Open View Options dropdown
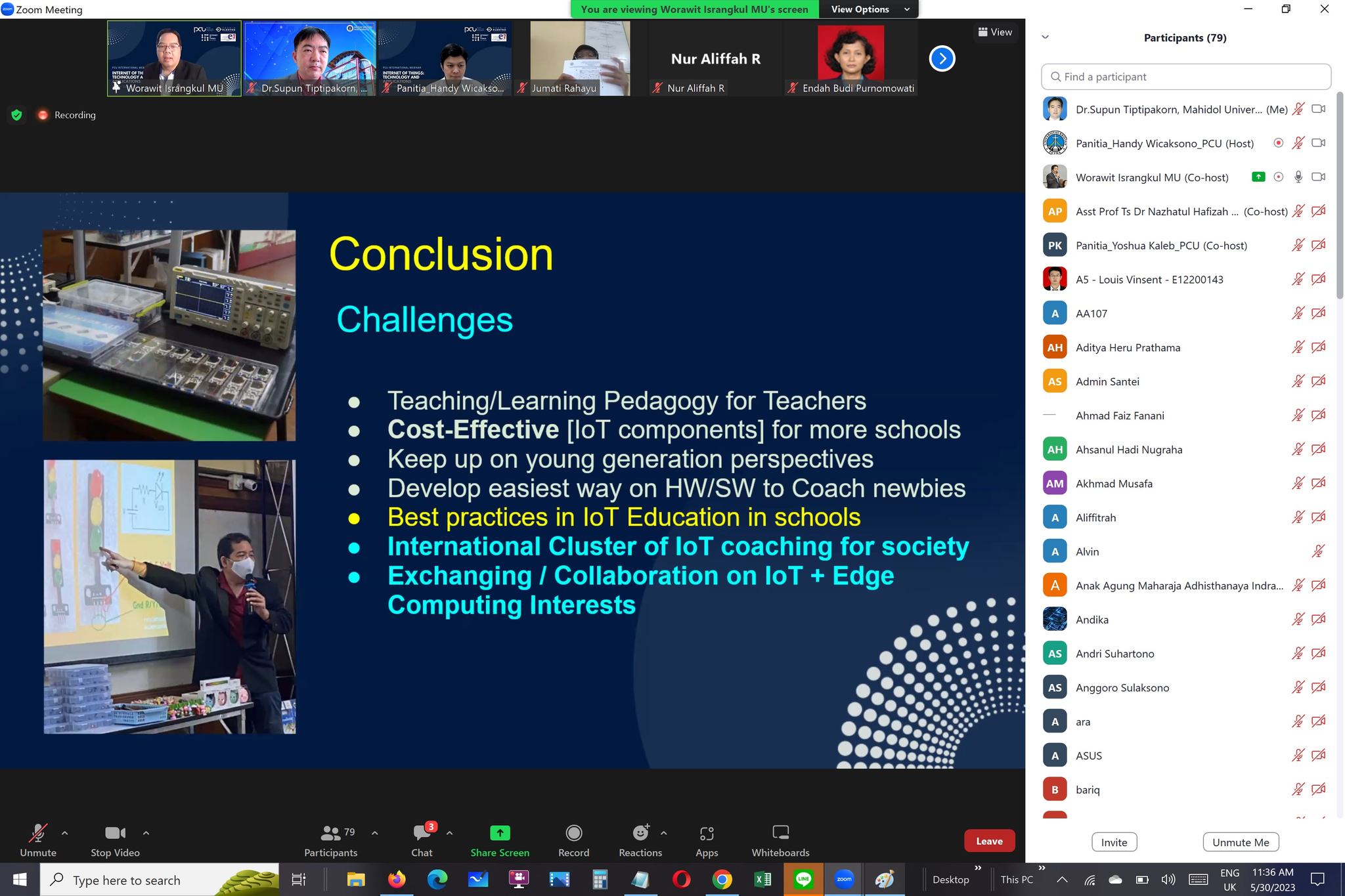The image size is (1345, 896). coord(869,9)
